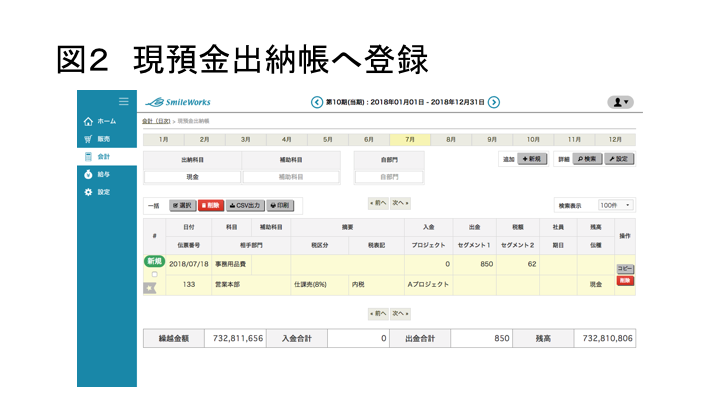Click the 検索 button
This screenshot has width=720, height=405.
tap(587, 159)
